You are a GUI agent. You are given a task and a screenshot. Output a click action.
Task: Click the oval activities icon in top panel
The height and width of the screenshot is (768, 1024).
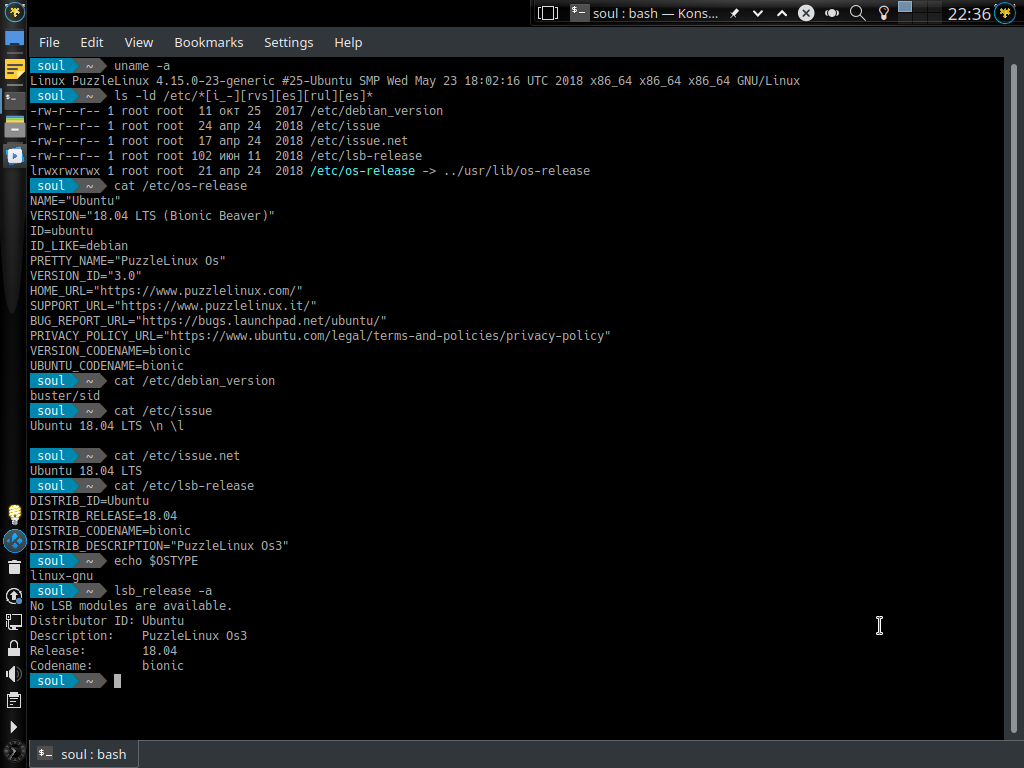(832, 13)
